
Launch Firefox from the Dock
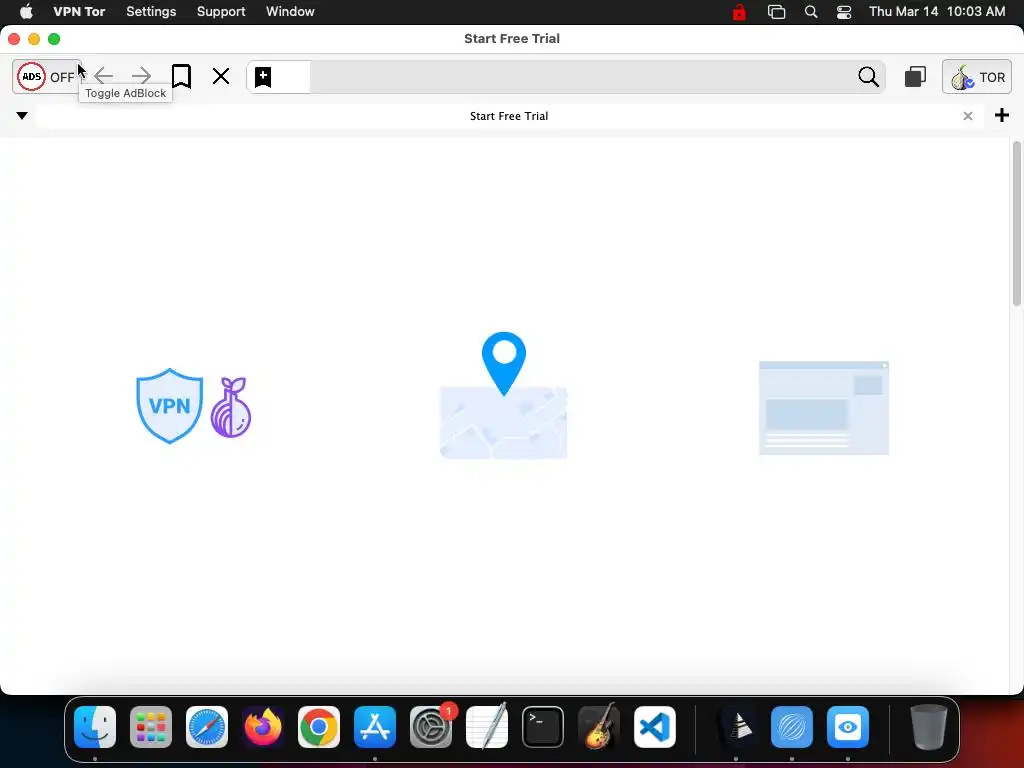[263, 727]
